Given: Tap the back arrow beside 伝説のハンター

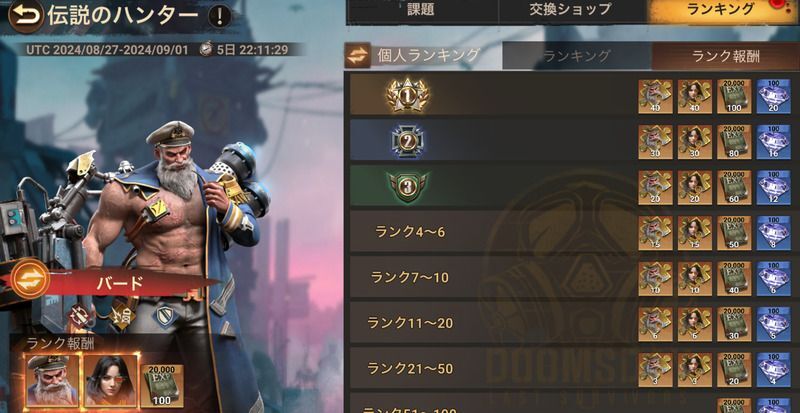Looking at the screenshot, I should pyautogui.click(x=26, y=16).
